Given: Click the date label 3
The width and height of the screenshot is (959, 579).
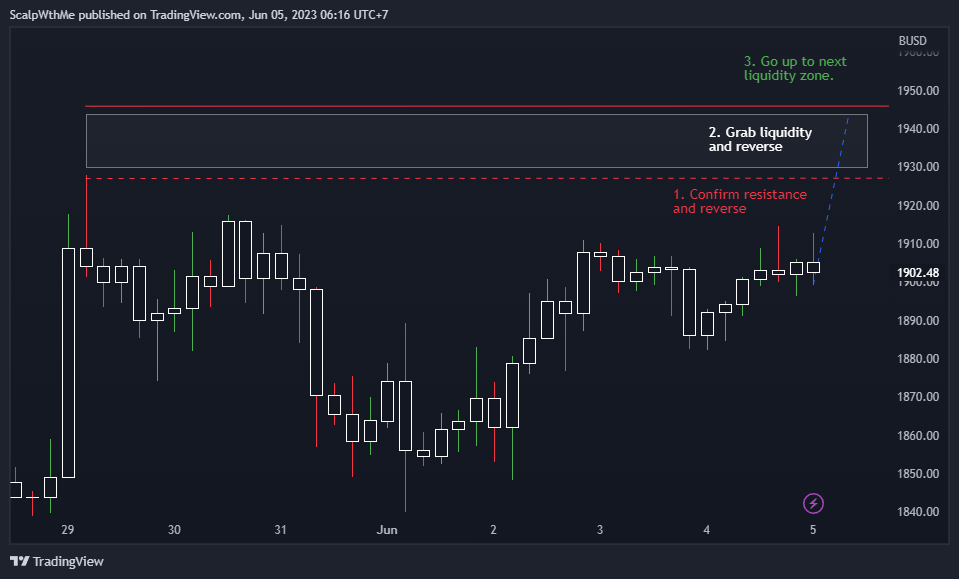Looking at the screenshot, I should [600, 529].
